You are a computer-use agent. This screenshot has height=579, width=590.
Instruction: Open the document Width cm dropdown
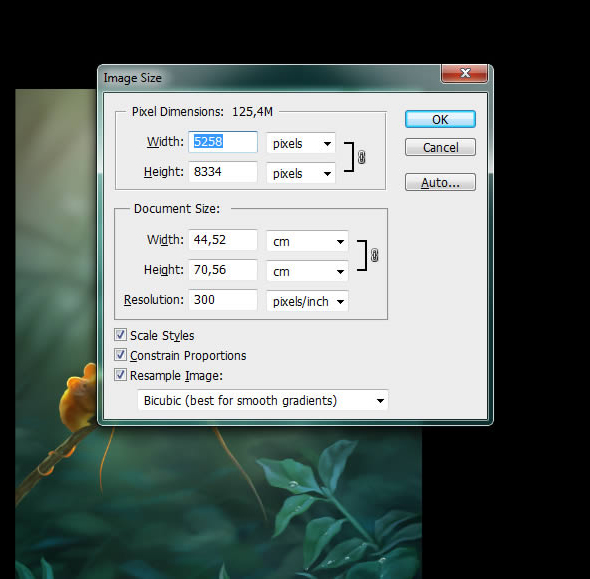coord(307,241)
